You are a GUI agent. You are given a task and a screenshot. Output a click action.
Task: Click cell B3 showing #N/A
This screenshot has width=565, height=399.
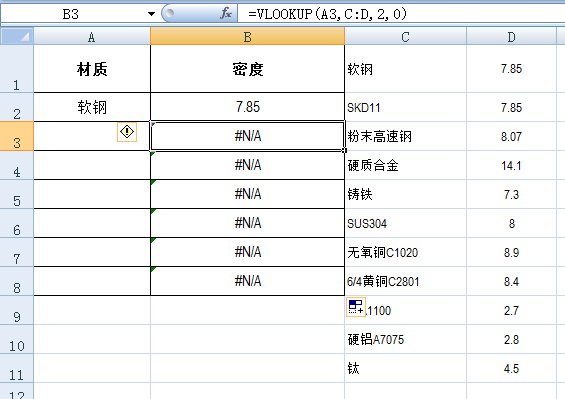[247, 136]
